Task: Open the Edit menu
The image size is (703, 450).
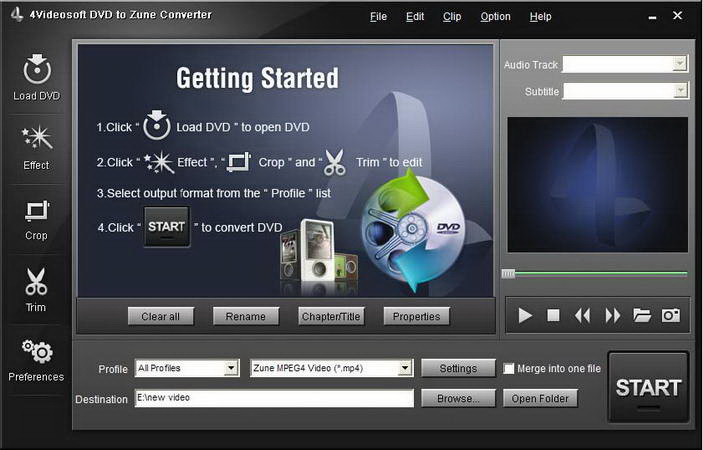Action: click(415, 17)
